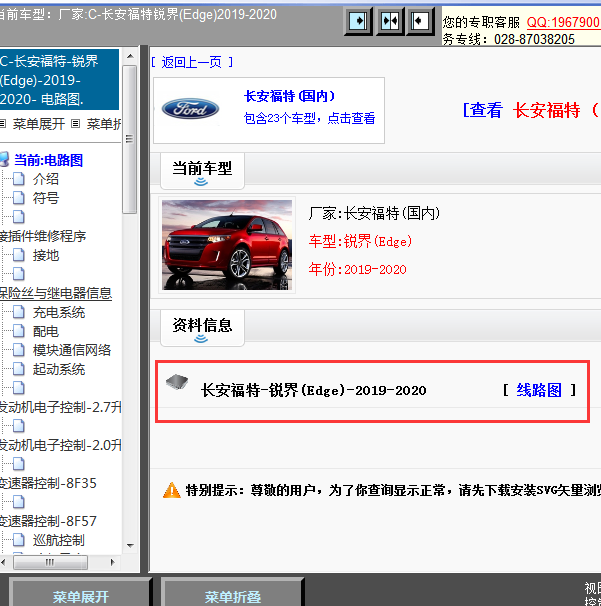Click the page icon beside 接地
The height and width of the screenshot is (606, 601).
coord(19,255)
